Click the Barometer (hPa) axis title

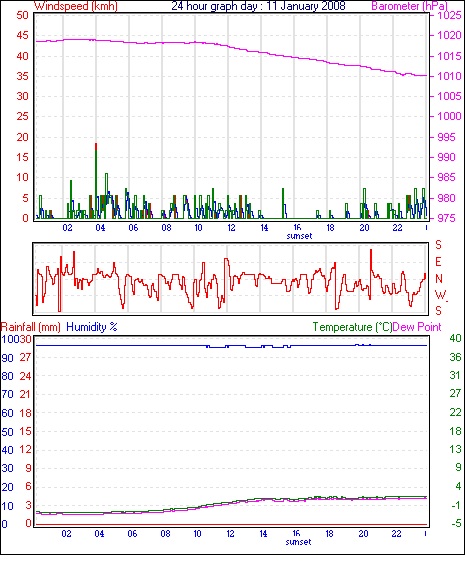click(409, 6)
